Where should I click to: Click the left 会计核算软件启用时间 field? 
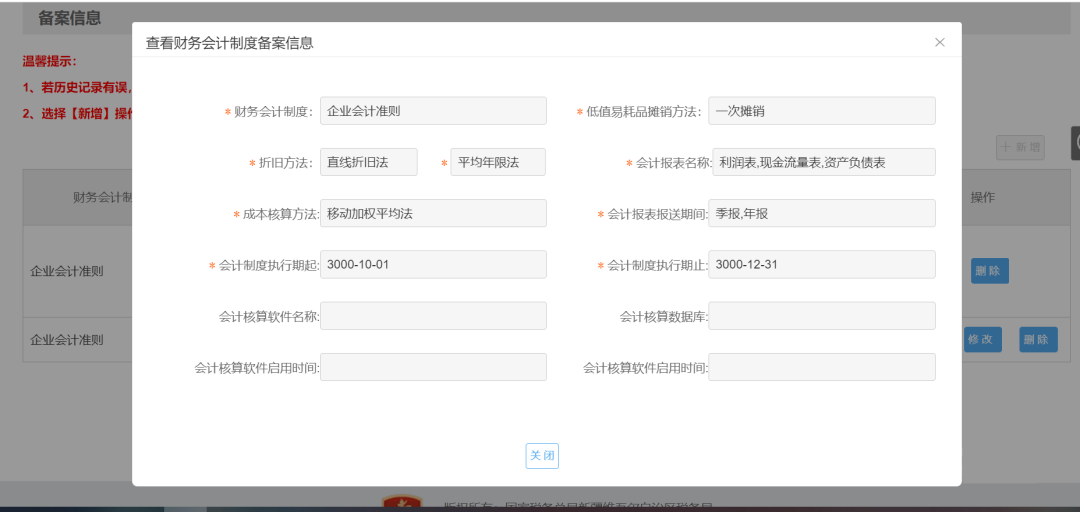(x=433, y=367)
